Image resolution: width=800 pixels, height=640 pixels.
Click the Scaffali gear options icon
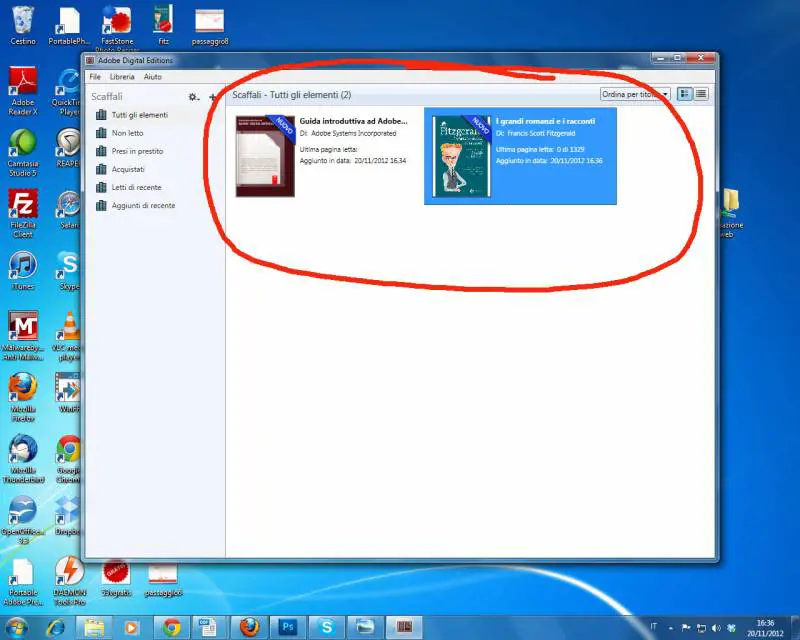[193, 96]
